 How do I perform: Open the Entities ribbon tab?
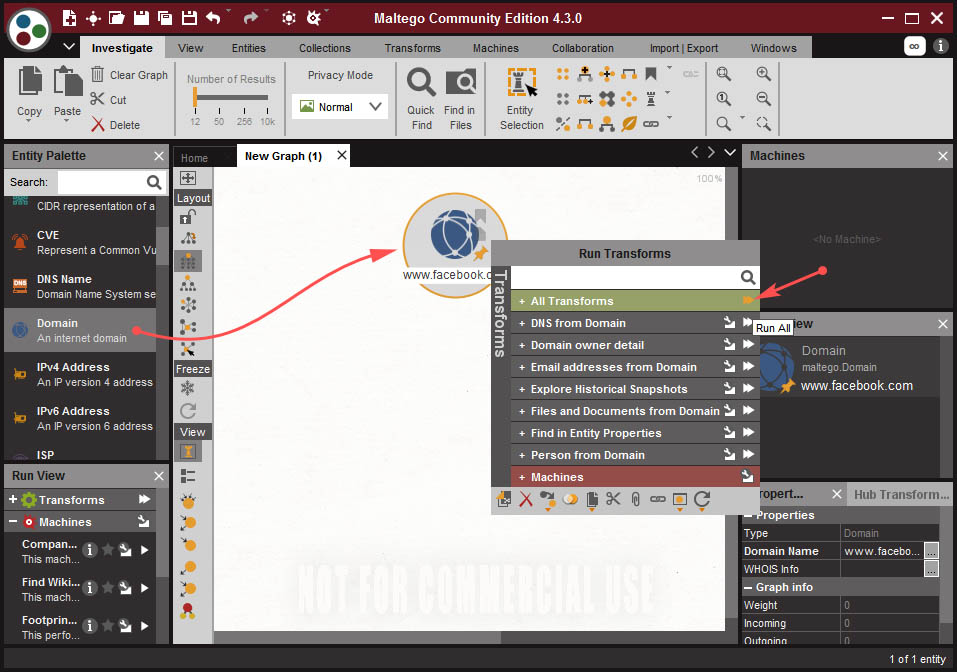(x=248, y=48)
